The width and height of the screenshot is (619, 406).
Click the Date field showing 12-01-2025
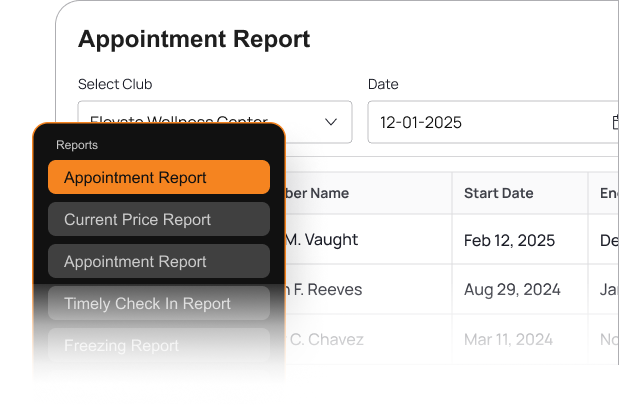click(x=490, y=123)
